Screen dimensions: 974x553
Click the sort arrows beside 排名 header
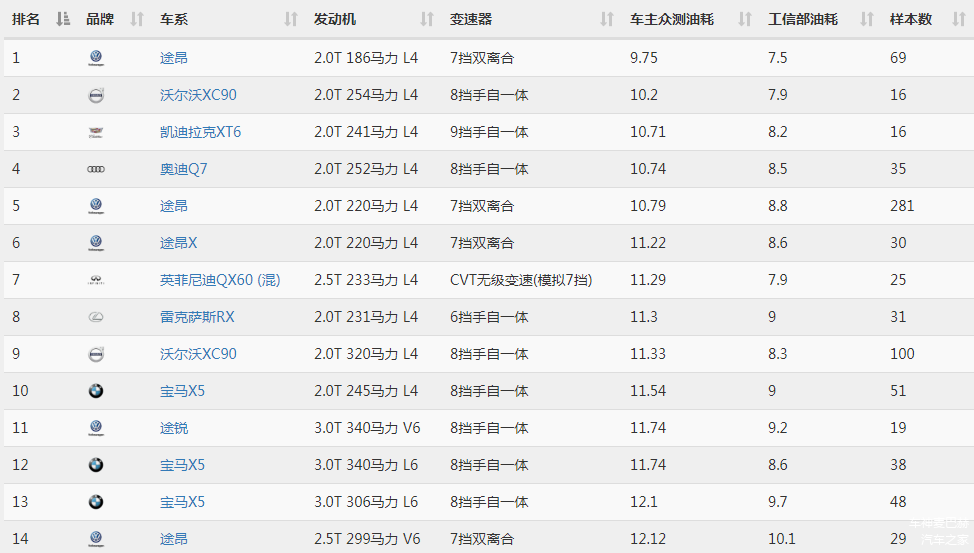coord(63,19)
